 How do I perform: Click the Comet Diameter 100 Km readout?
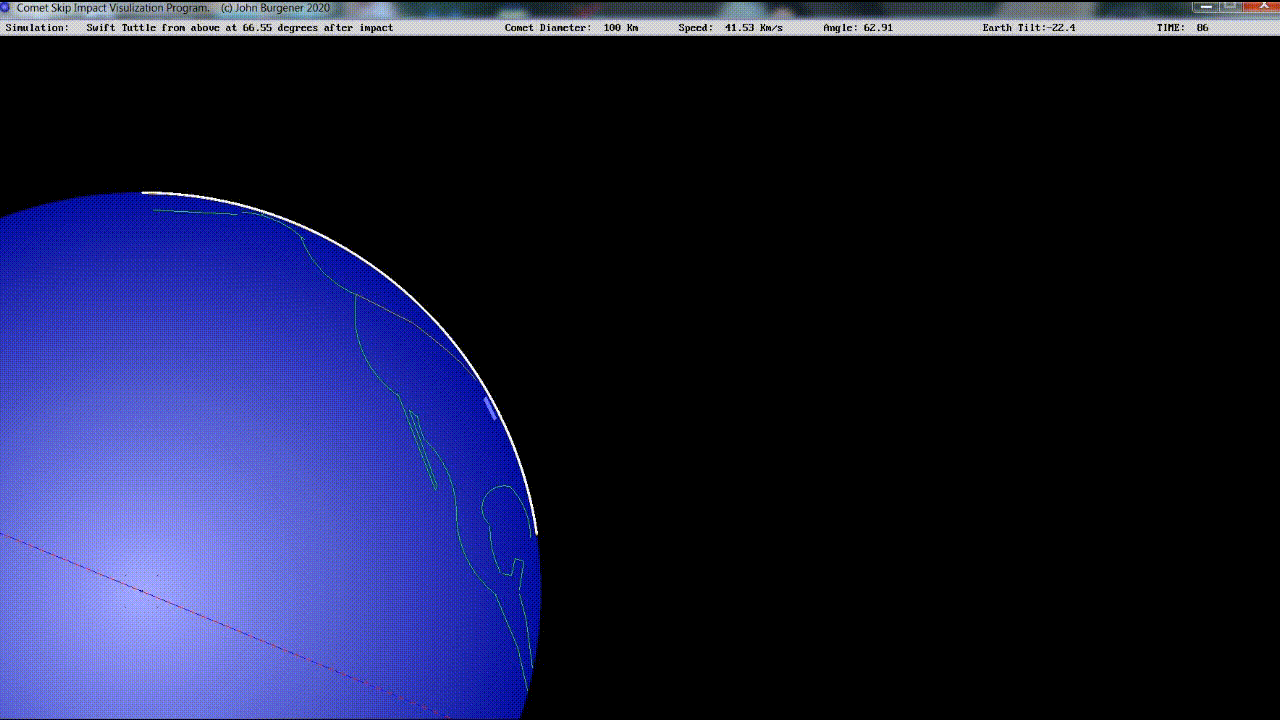point(571,28)
